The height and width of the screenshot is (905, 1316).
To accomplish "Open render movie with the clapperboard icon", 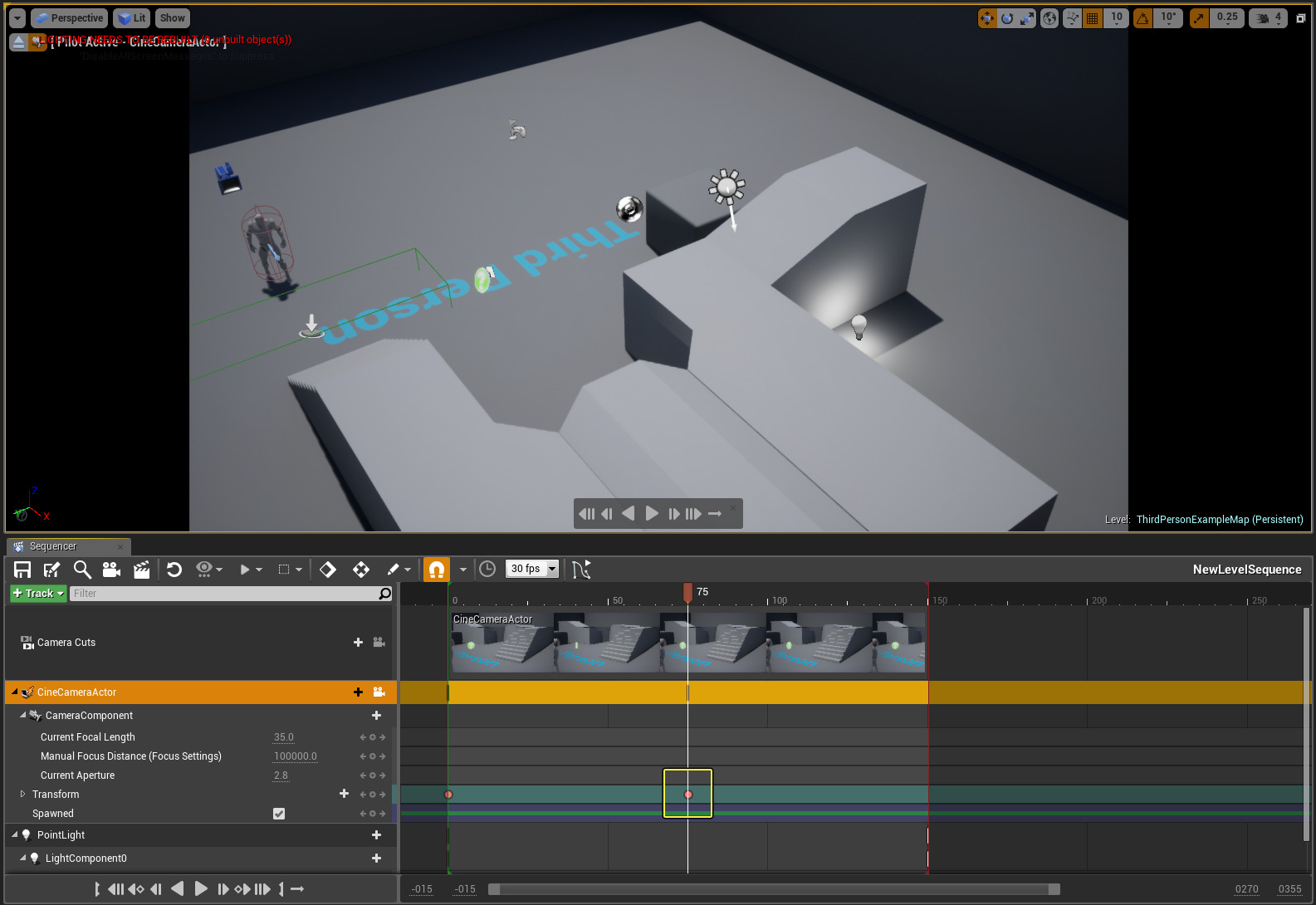I will click(x=142, y=570).
